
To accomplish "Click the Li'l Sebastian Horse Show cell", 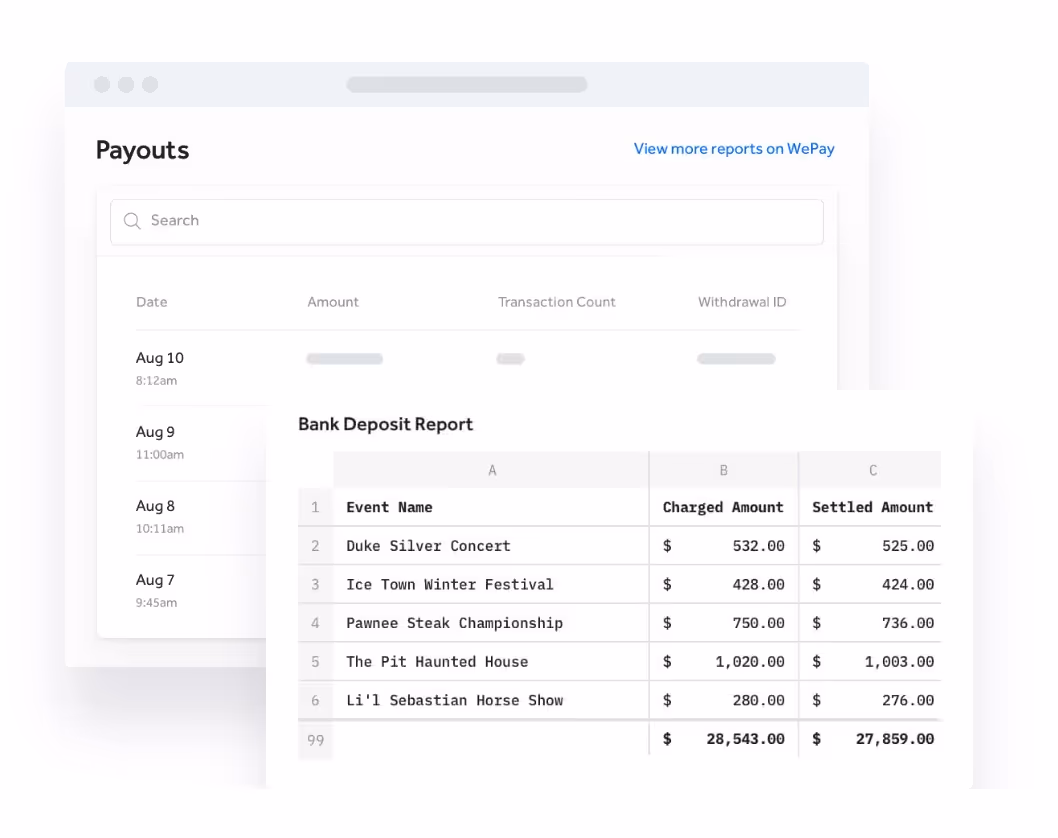I will pyautogui.click(x=491, y=700).
